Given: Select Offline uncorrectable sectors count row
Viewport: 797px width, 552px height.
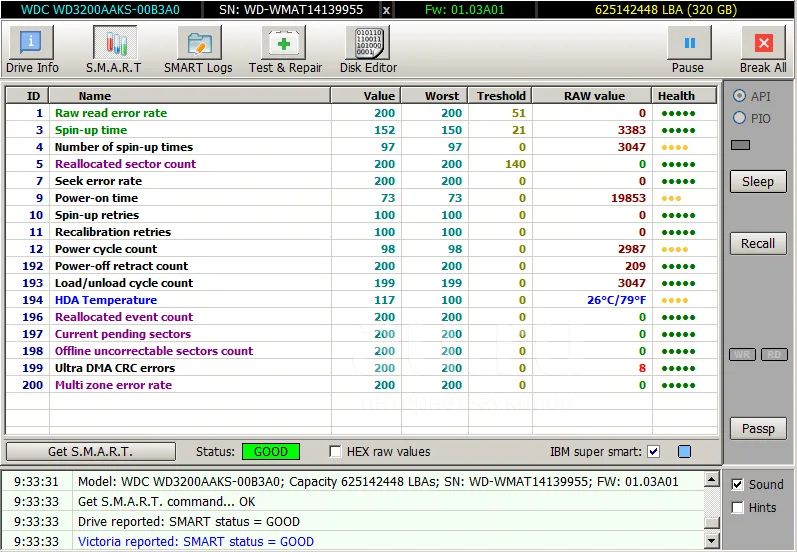Looking at the screenshot, I should [x=361, y=351].
